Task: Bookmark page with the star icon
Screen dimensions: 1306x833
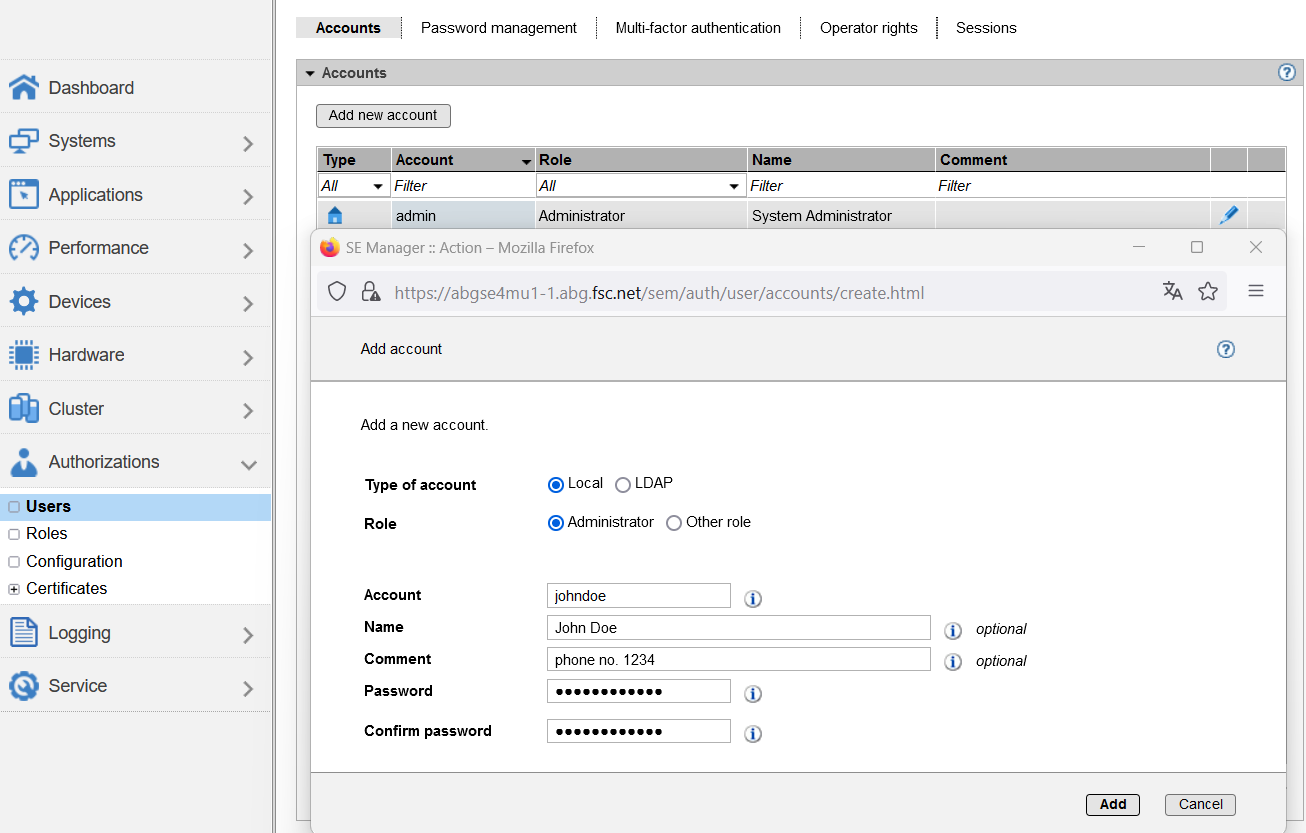Action: 1208,291
